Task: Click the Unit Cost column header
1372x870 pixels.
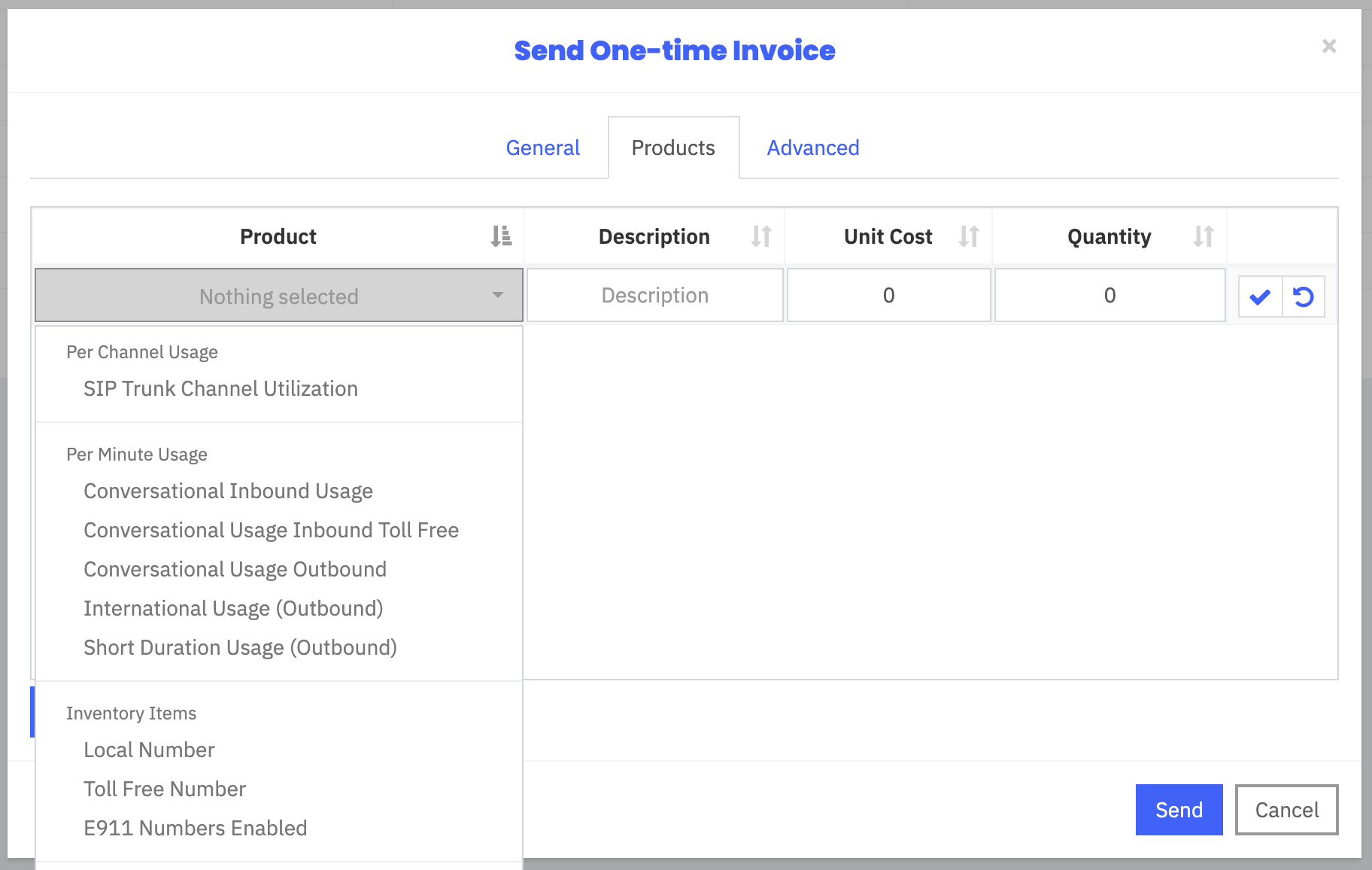Action: pos(888,236)
